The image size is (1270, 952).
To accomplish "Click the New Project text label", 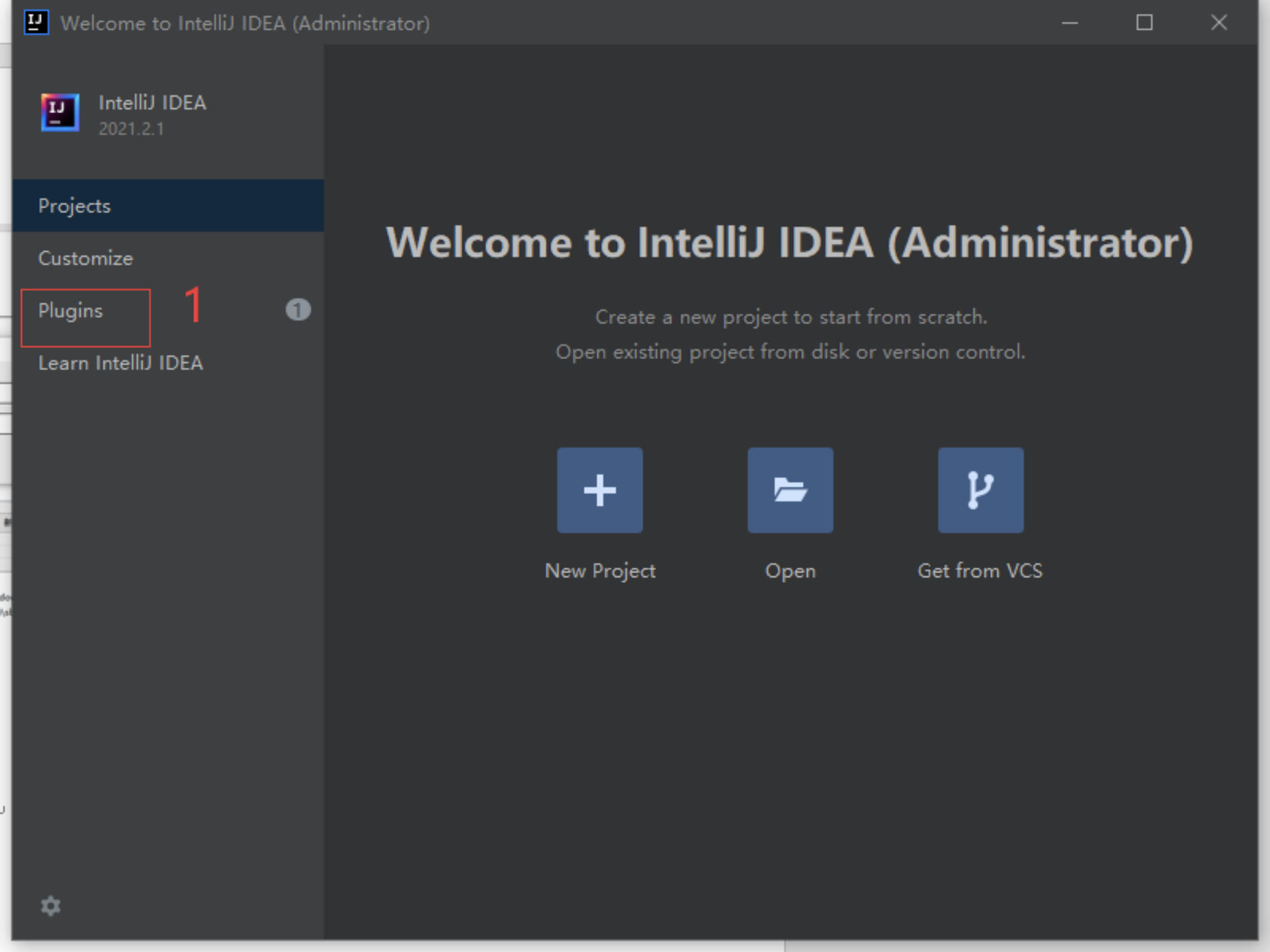I will coord(599,571).
